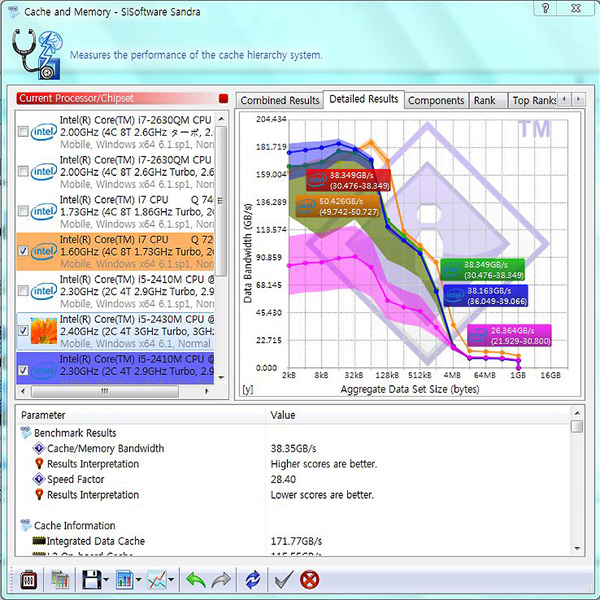This screenshot has width=600, height=600.
Task: Click processor list horizontal scroll-left arrow
Action: [x=23, y=391]
